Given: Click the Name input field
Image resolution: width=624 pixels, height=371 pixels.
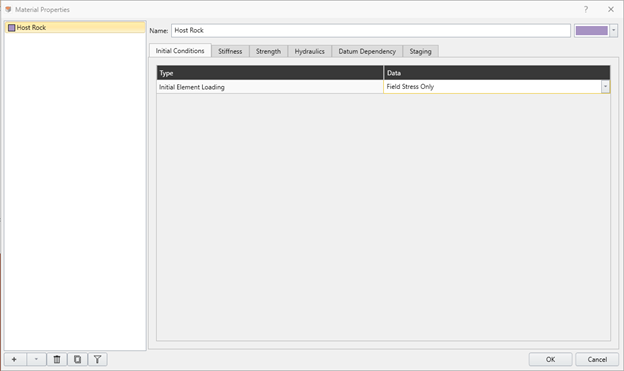Looking at the screenshot, I should pos(371,31).
